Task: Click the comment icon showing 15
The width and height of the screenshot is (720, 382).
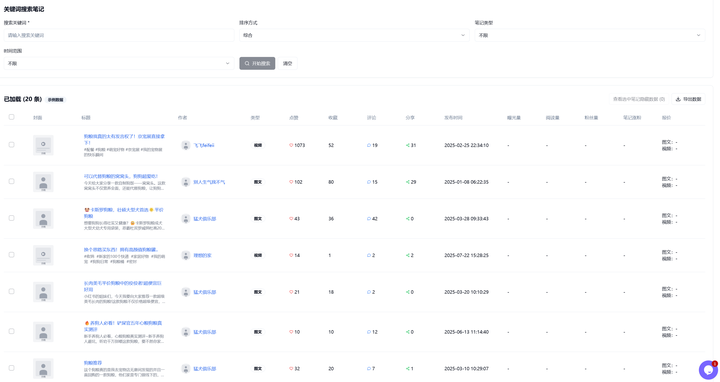Action: 369,182
